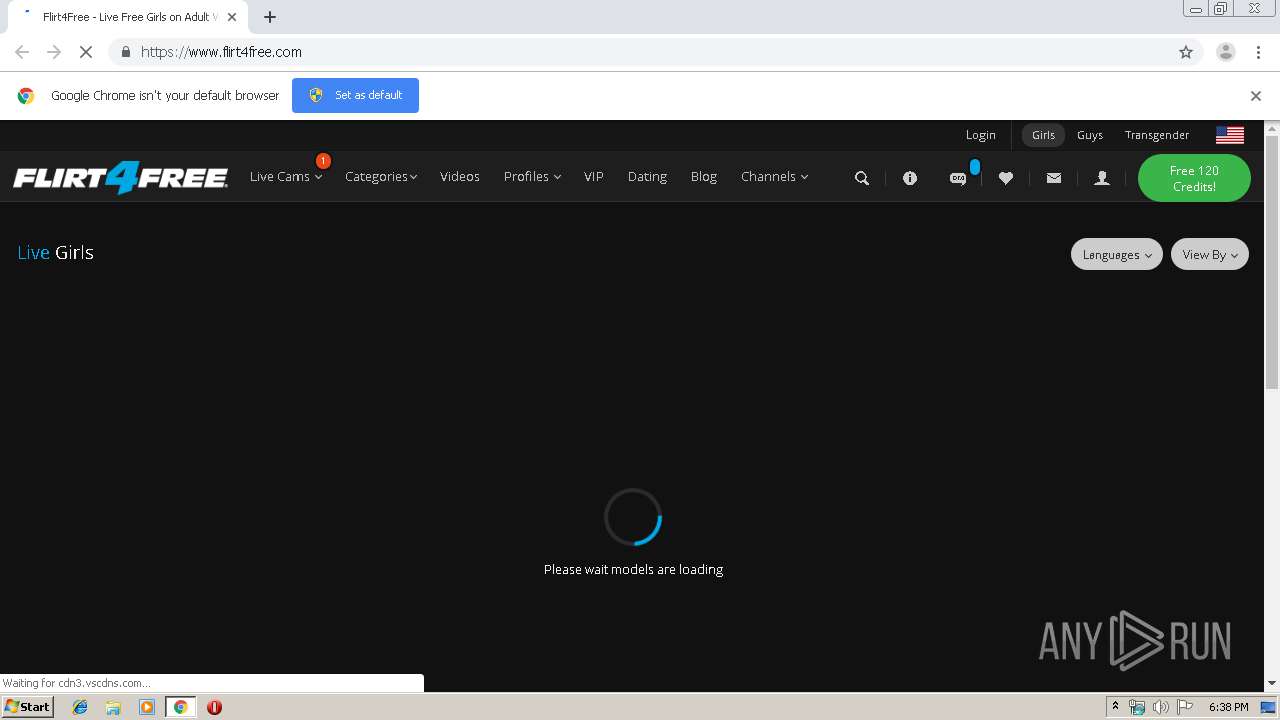Open the Blog menu item

pyautogui.click(x=704, y=177)
